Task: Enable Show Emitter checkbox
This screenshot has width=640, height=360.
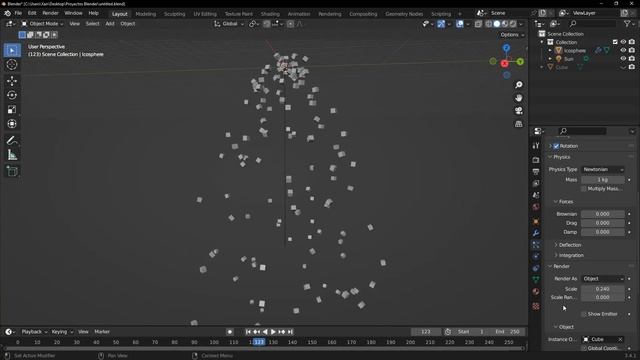Action: [584, 314]
